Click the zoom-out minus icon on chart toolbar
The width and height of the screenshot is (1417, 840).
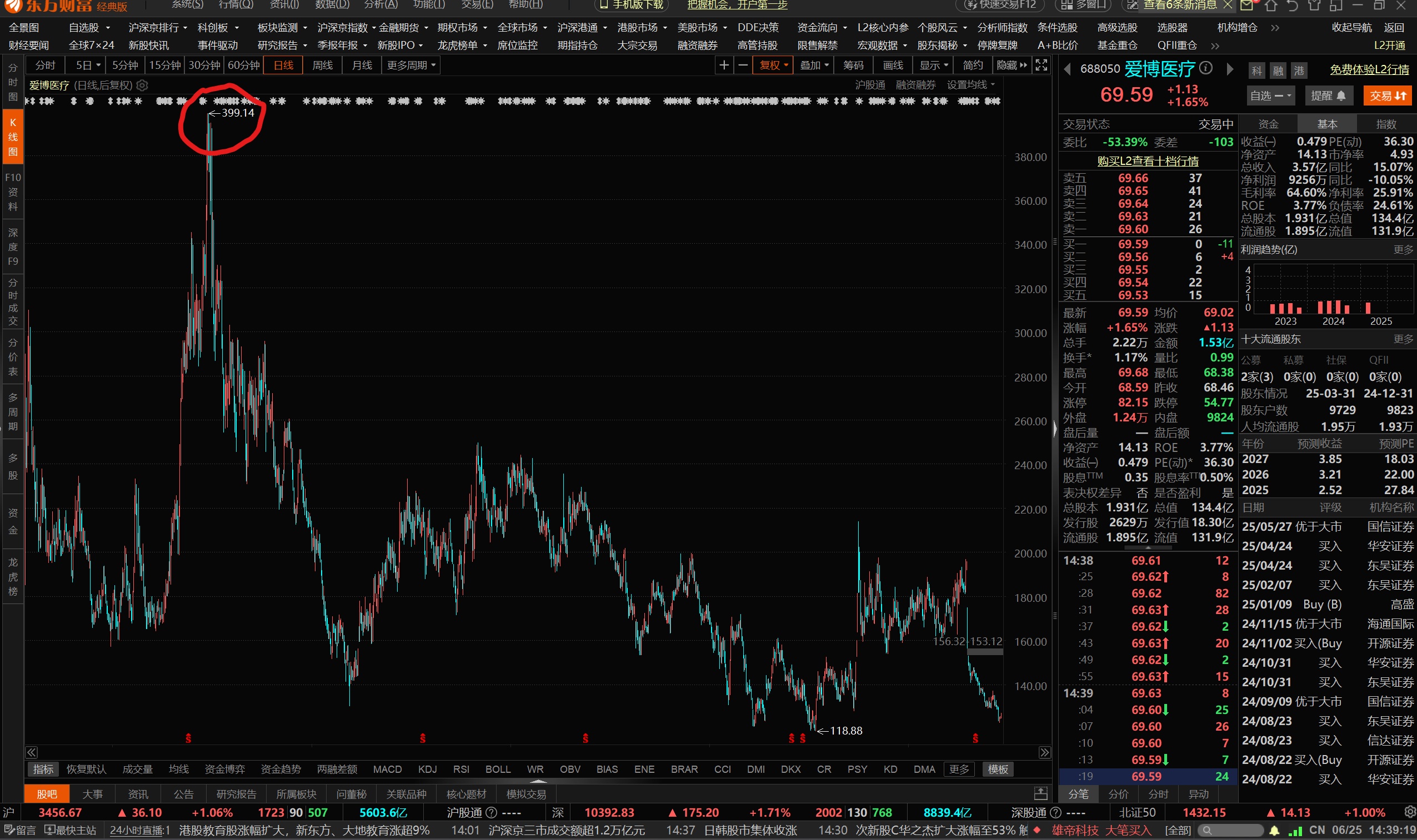743,66
